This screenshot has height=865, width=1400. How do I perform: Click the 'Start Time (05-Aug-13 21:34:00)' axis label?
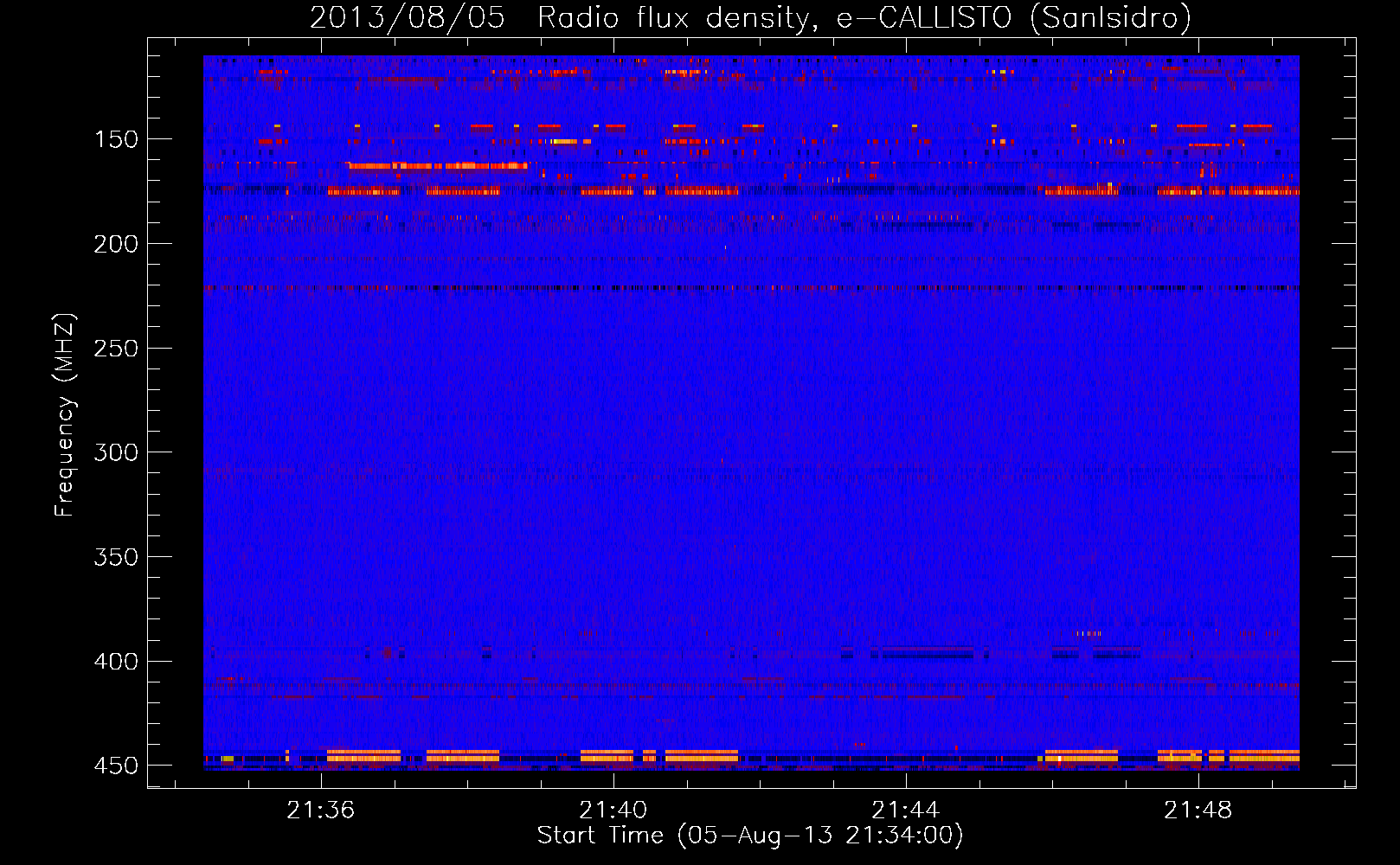point(750,836)
